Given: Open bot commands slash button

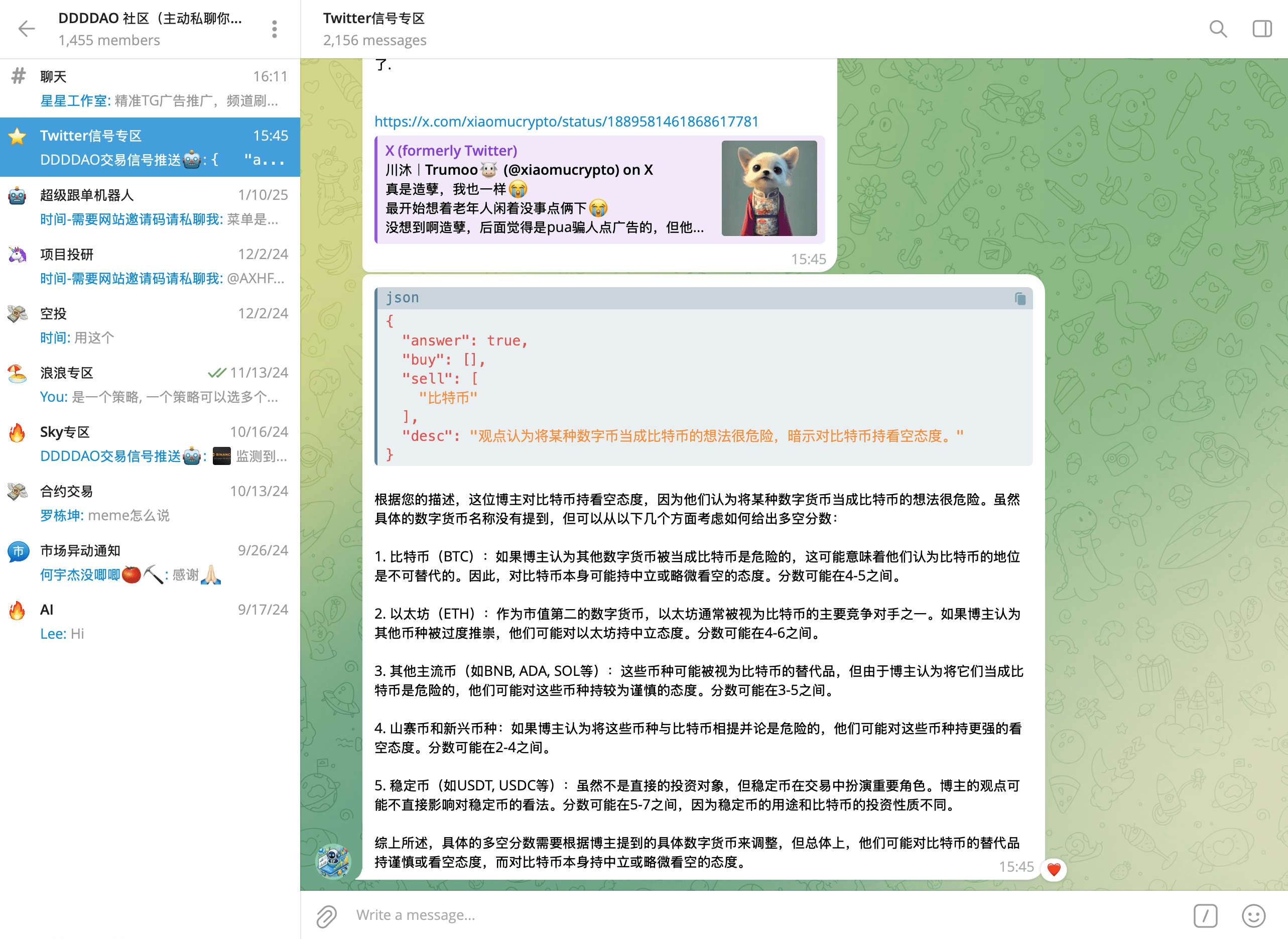Looking at the screenshot, I should point(1205,916).
